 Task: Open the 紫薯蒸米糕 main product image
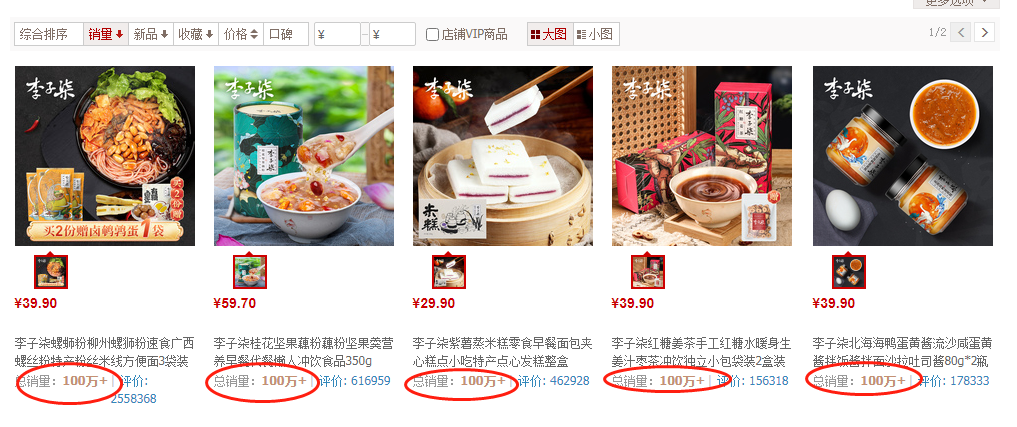(503, 156)
